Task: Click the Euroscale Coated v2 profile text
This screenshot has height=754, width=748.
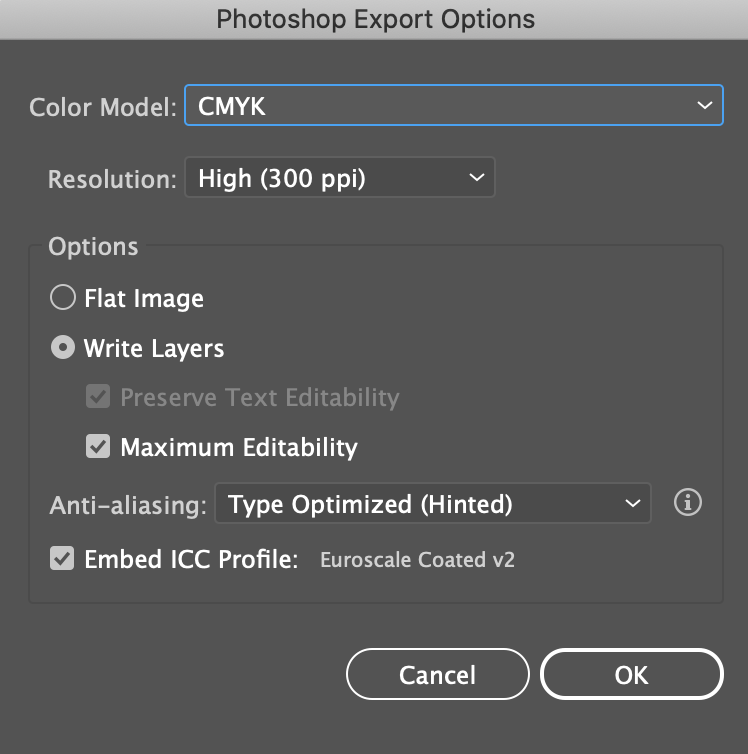Action: click(417, 560)
